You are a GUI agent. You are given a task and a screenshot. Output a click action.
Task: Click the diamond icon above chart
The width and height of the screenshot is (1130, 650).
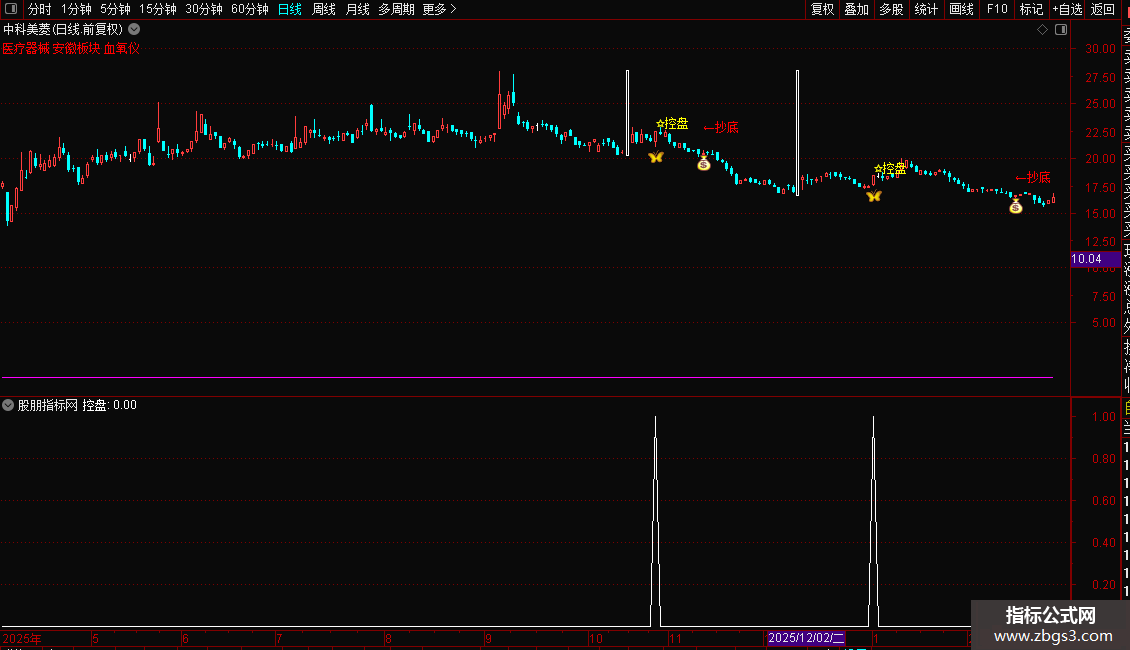click(x=1042, y=30)
